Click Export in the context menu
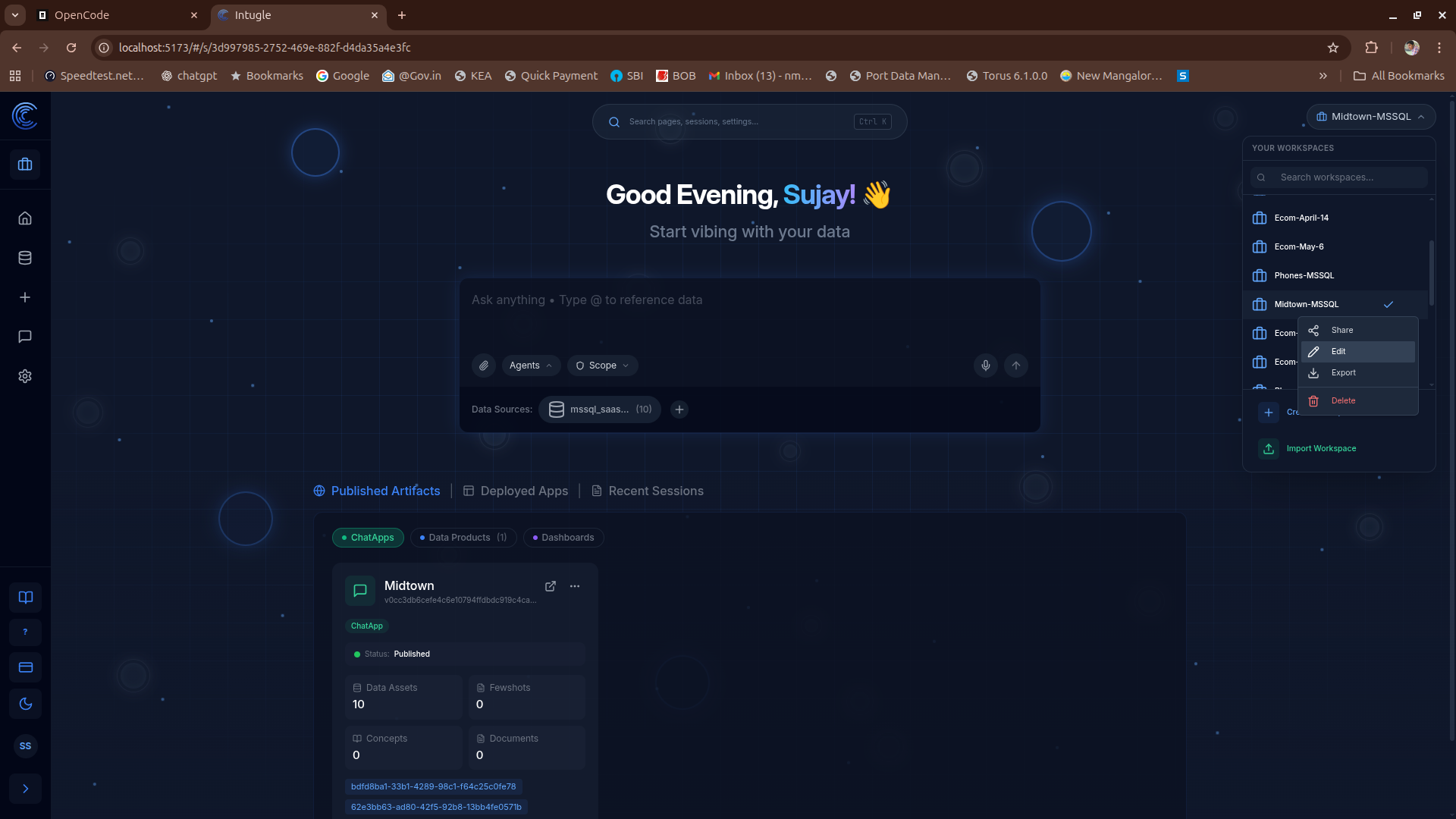This screenshot has width=1456, height=819. click(x=1358, y=373)
